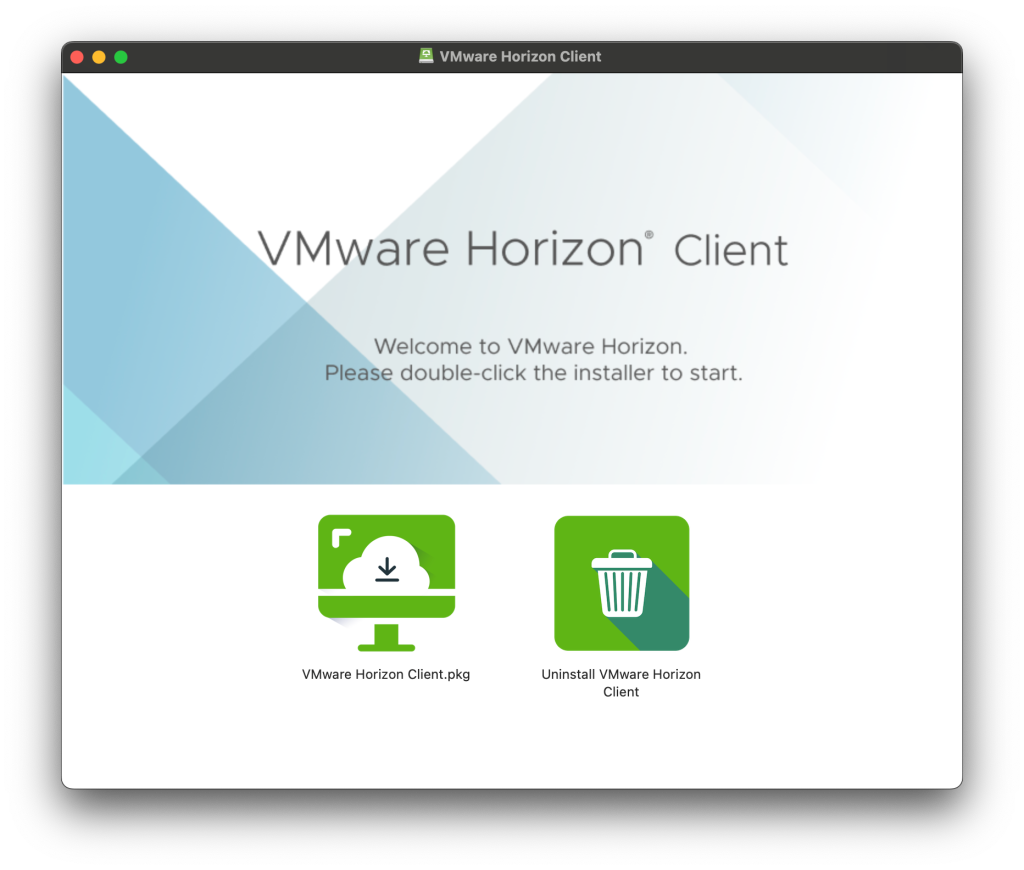
Task: Click the cloud download arrow on installer icon
Action: click(386, 570)
